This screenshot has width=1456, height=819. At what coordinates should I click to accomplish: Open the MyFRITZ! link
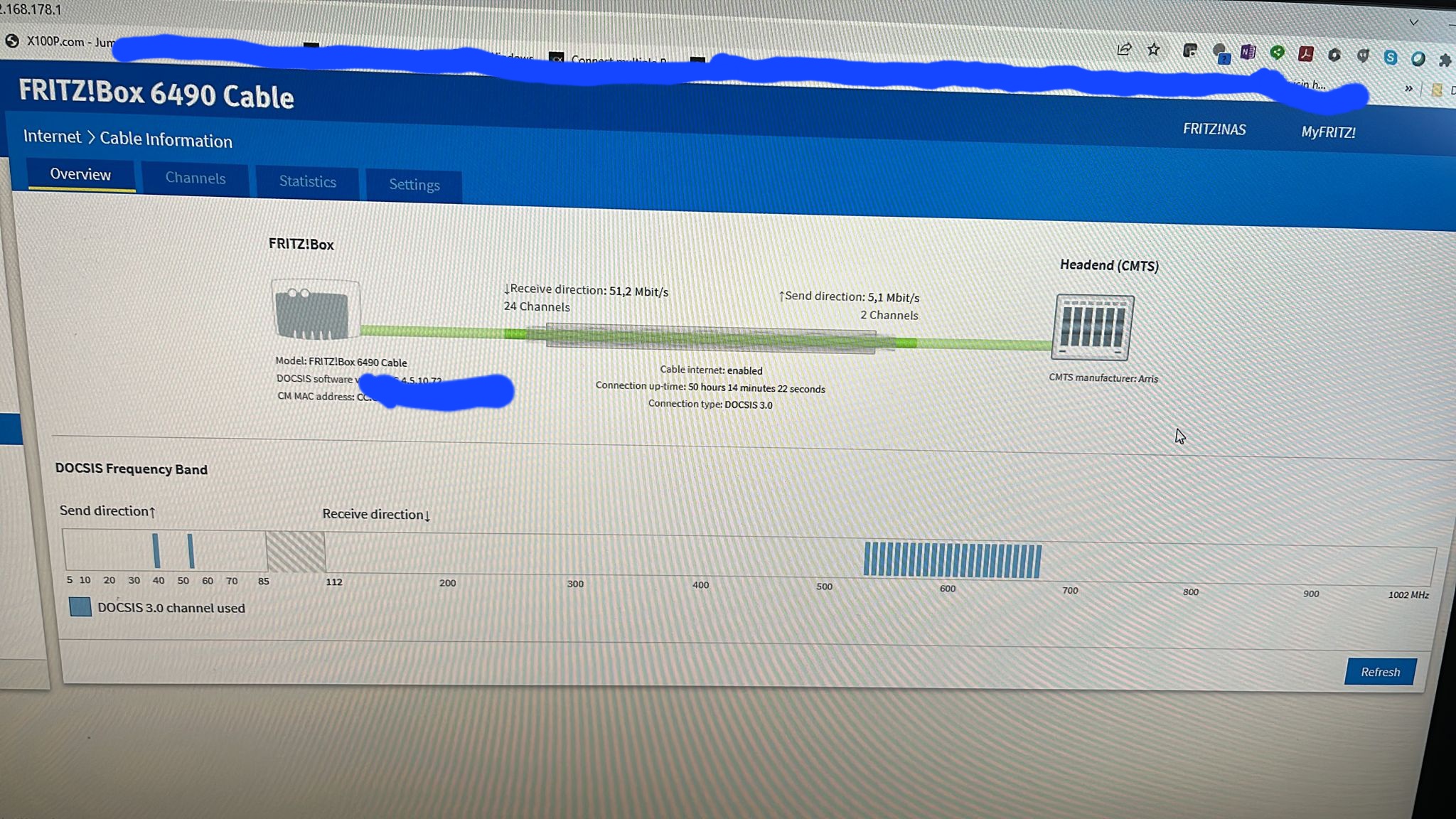click(1328, 132)
